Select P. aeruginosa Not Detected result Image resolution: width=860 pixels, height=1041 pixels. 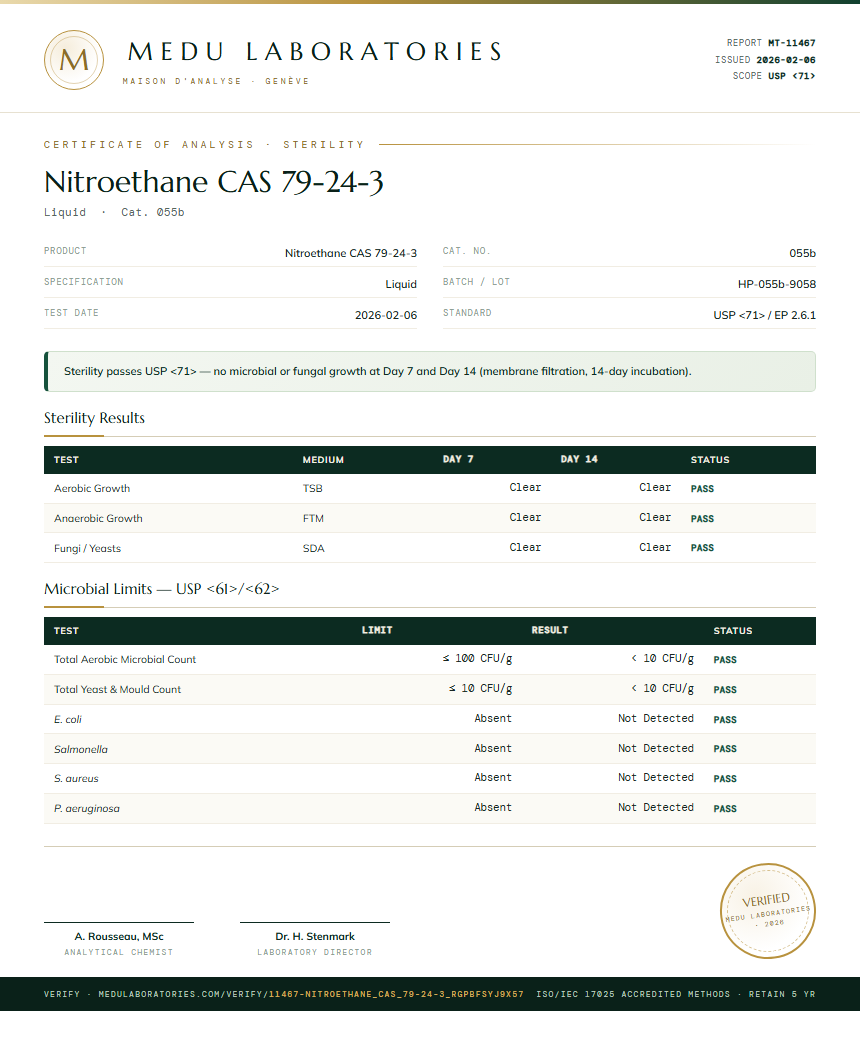656,807
